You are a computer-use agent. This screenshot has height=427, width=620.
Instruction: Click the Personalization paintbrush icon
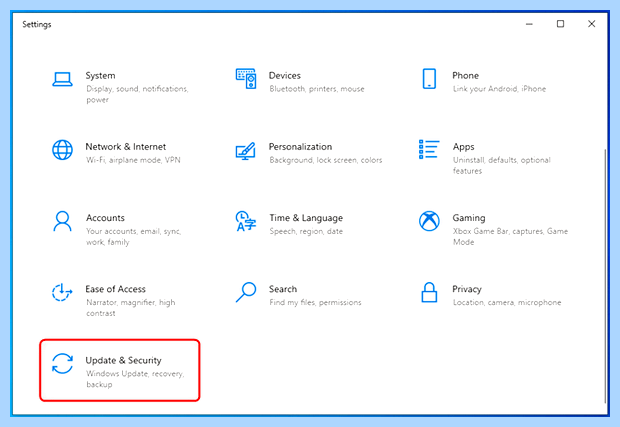coord(246,151)
